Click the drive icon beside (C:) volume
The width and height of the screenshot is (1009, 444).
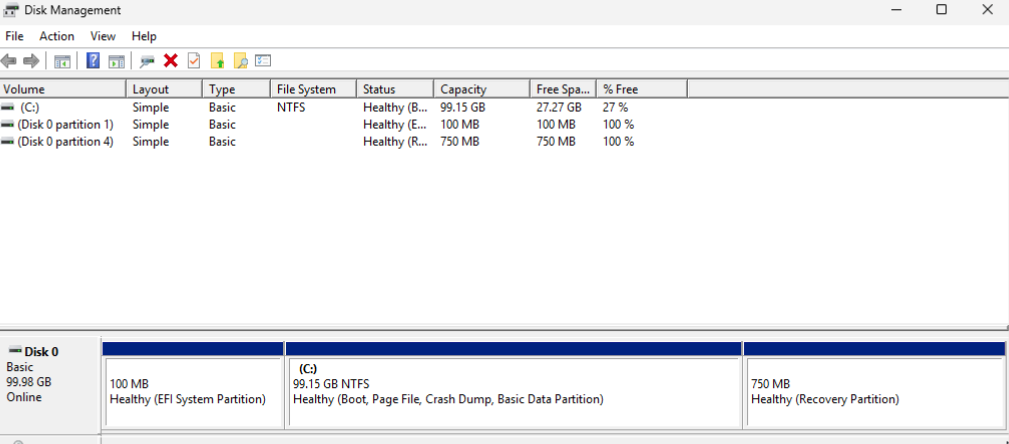click(8, 107)
